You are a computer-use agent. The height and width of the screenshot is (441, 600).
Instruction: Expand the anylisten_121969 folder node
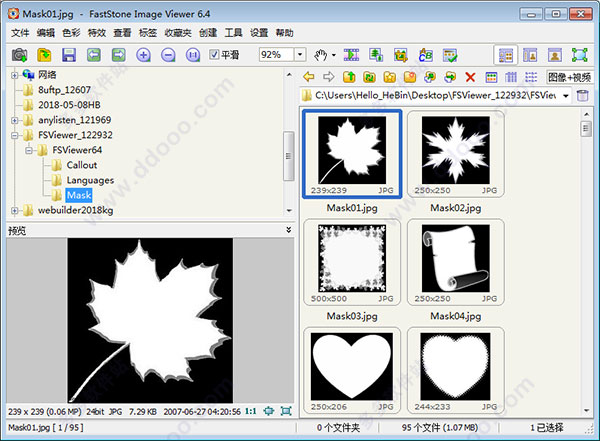(x=14, y=120)
